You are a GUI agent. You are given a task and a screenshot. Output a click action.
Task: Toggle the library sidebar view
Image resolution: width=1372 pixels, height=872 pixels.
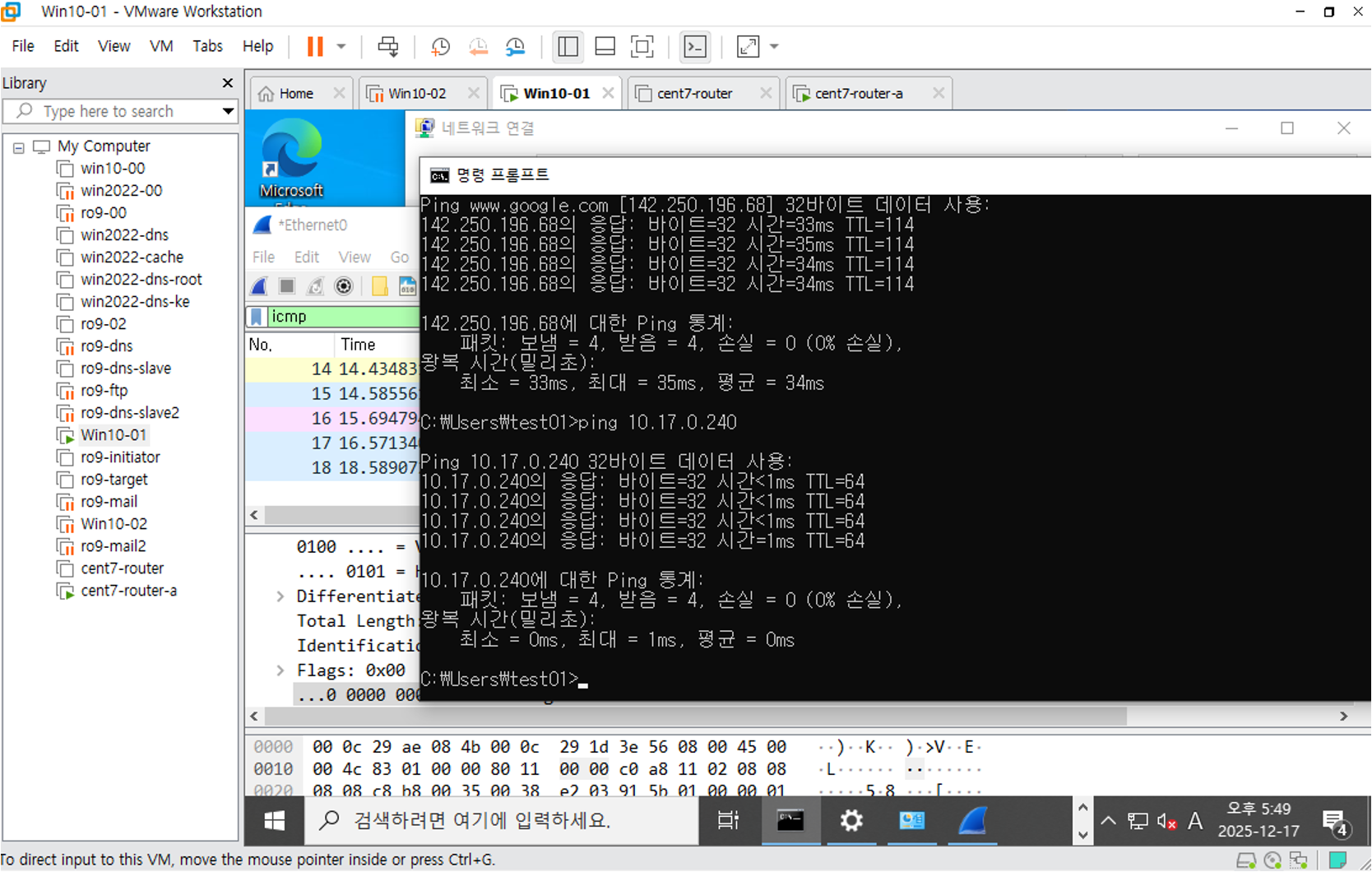click(568, 47)
